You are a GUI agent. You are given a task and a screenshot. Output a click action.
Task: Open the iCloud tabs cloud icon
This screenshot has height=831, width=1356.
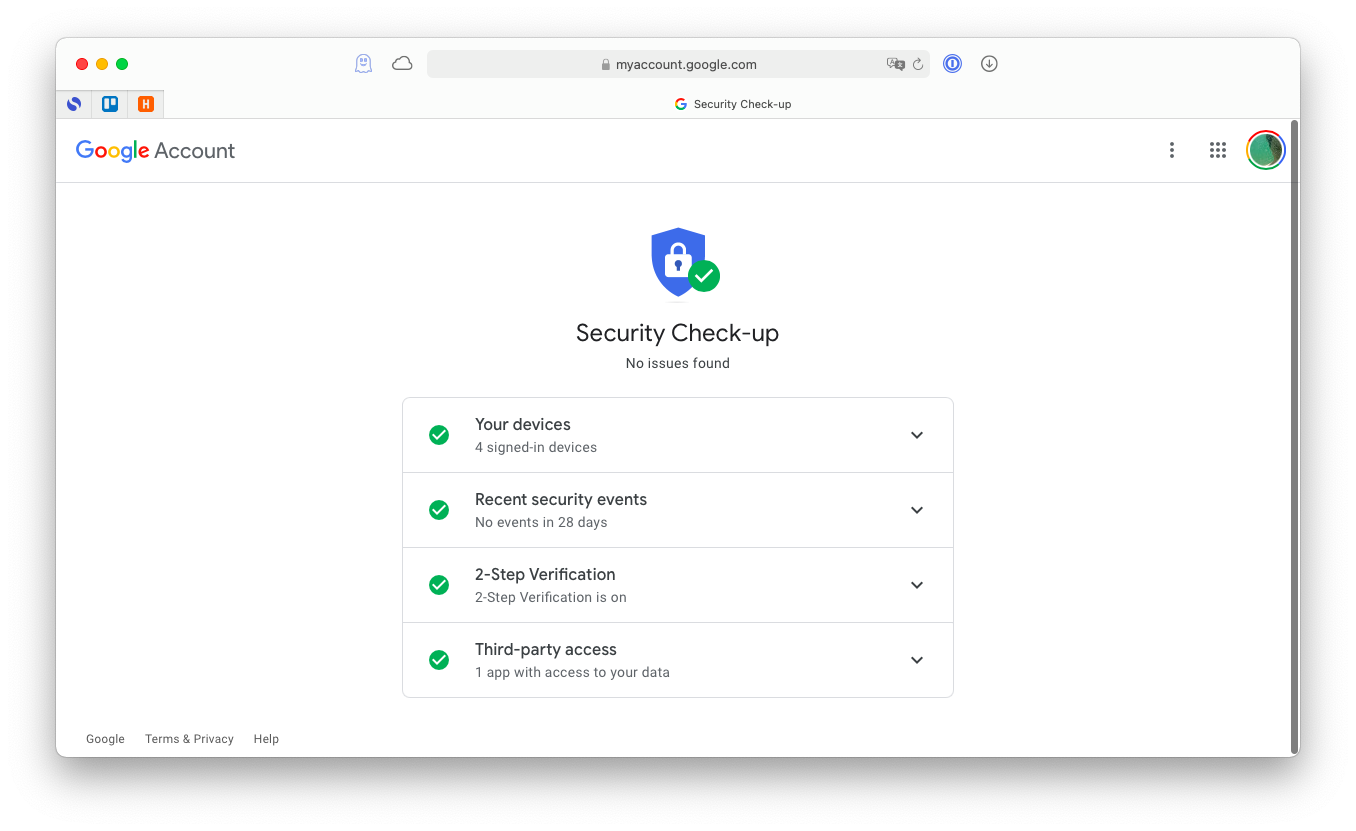pyautogui.click(x=402, y=64)
